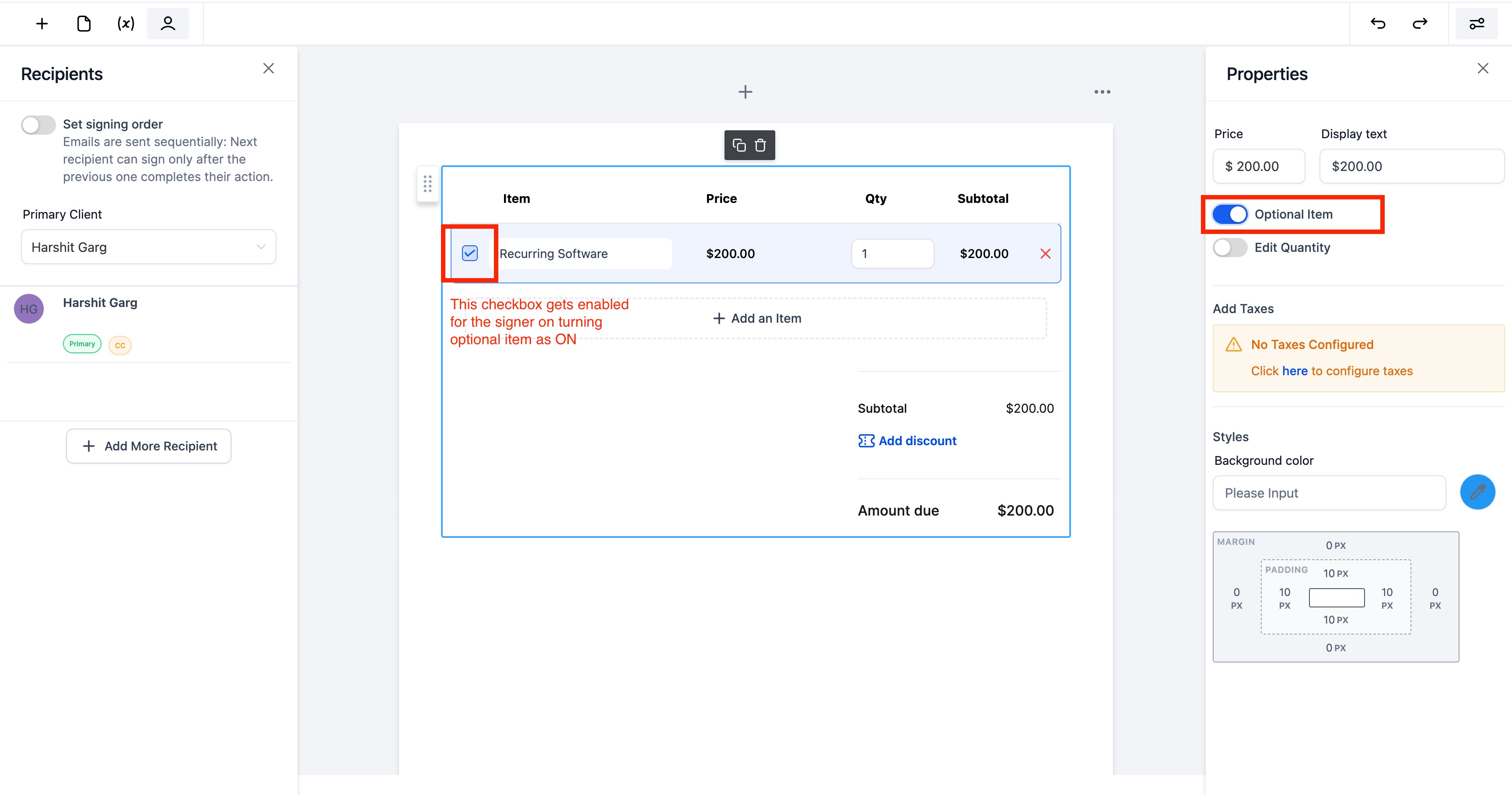Edit the Price field showing $ 200.00
Image resolution: width=1512 pixels, height=795 pixels.
[1258, 166]
